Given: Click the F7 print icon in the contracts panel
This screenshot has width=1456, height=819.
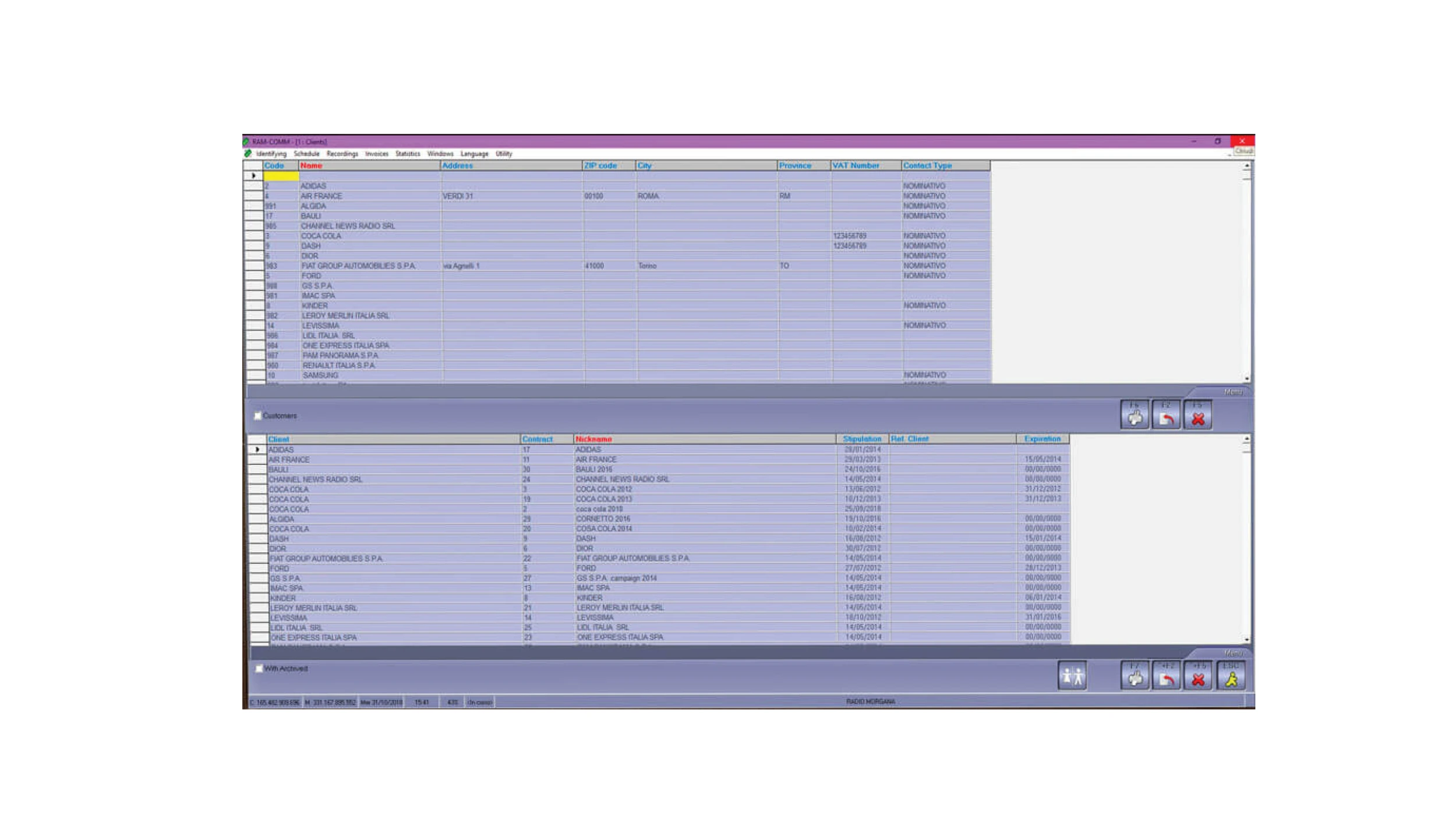Looking at the screenshot, I should coord(1134,676).
